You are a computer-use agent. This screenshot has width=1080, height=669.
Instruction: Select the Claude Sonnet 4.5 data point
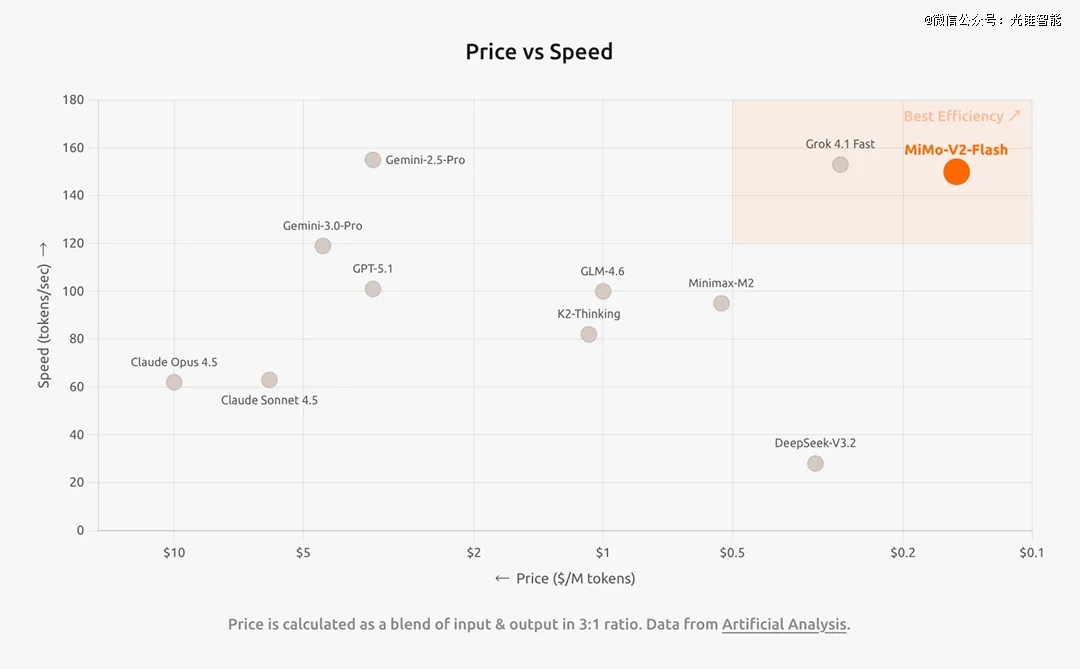pyautogui.click(x=269, y=380)
